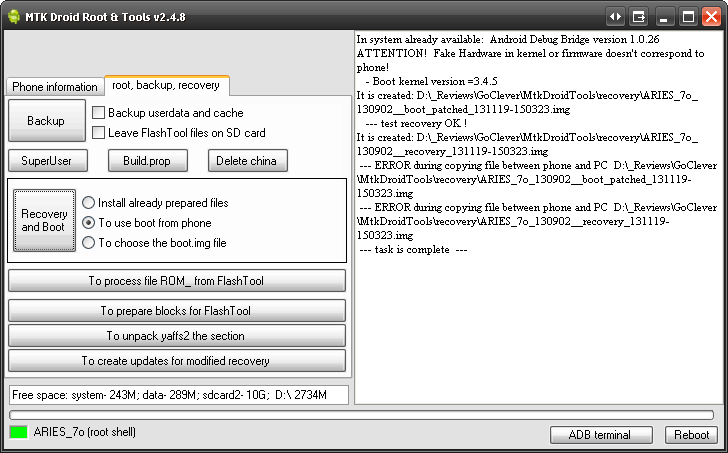Click the SuperUser button
Screen dimensions: 728x453
point(47,161)
